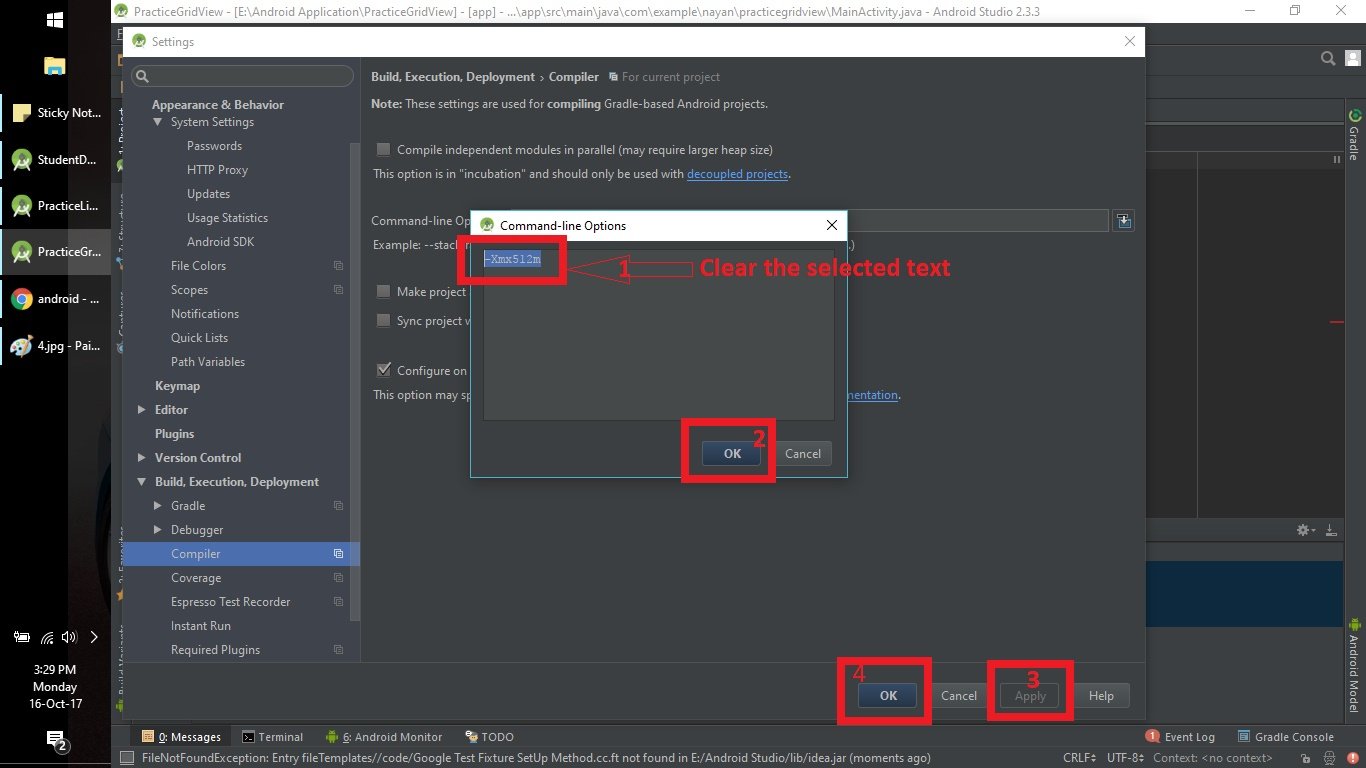Click the expand field icon beside Command-line Options
Viewport: 1366px width, 768px height.
coord(1123,221)
